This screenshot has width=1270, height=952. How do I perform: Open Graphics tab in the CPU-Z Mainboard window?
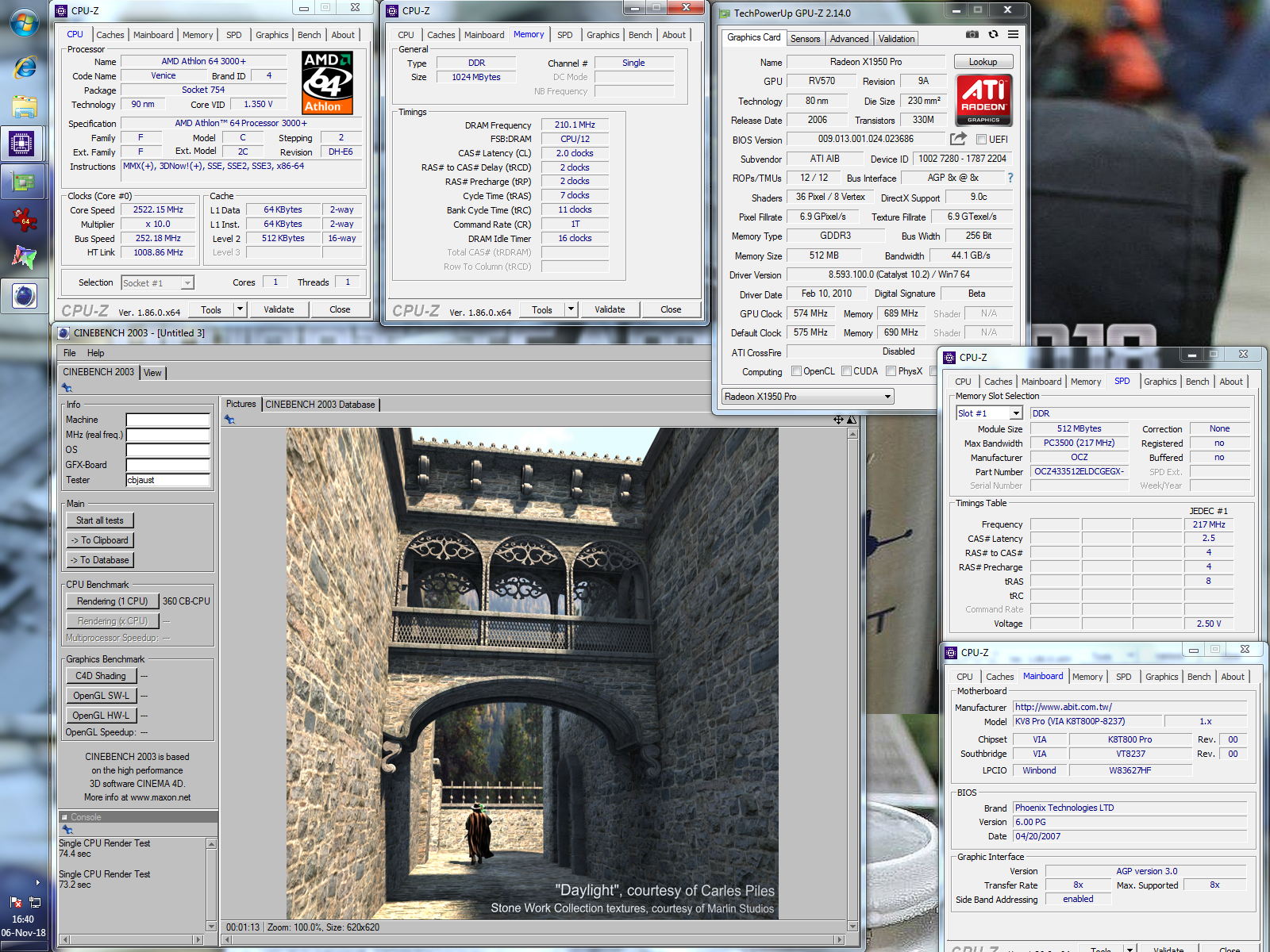1161,677
